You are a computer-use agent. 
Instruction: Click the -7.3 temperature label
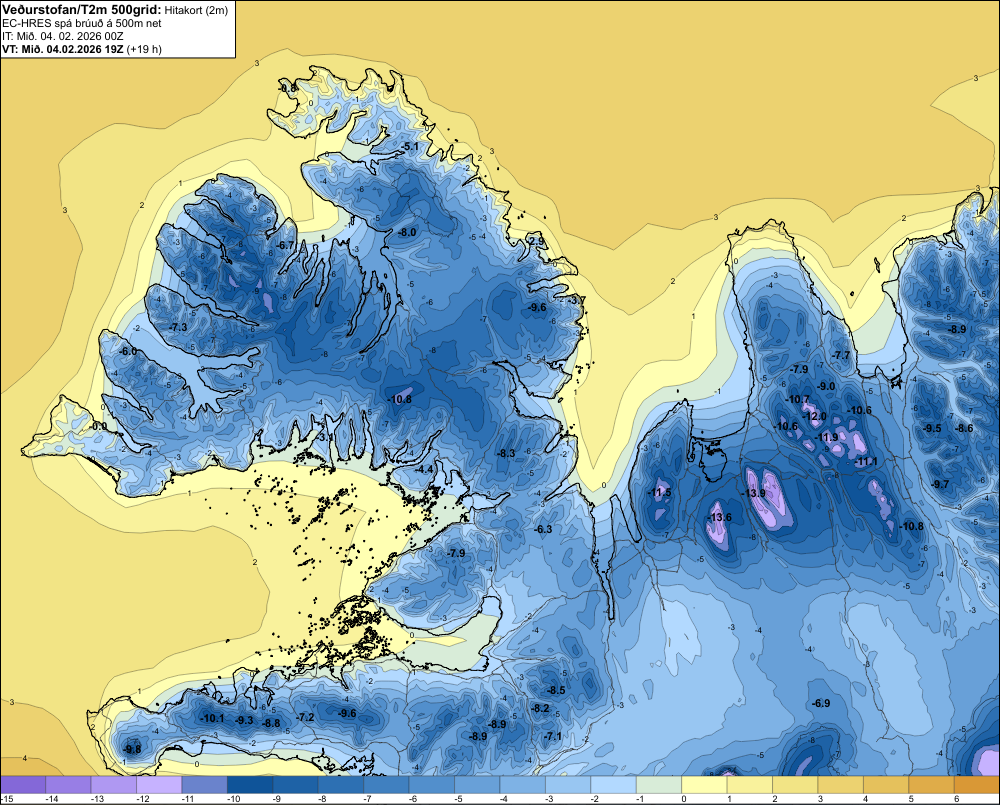click(x=178, y=327)
